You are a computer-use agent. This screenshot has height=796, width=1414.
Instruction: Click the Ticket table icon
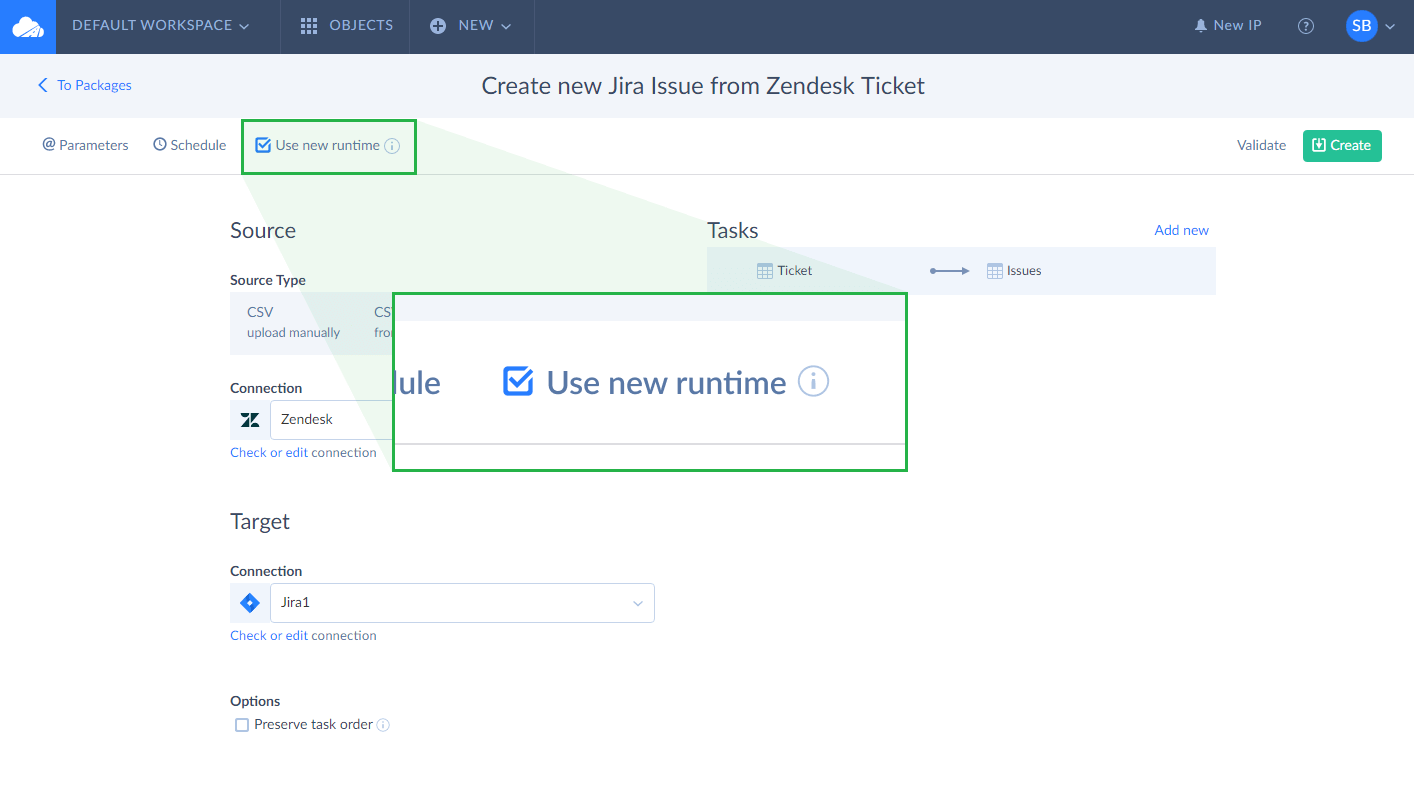765,271
